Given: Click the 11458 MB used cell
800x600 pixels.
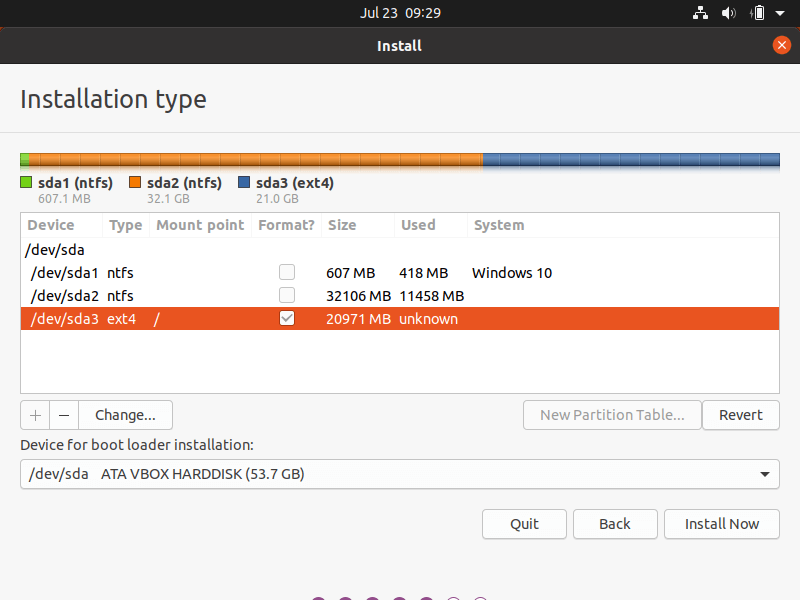Looking at the screenshot, I should coord(432,296).
